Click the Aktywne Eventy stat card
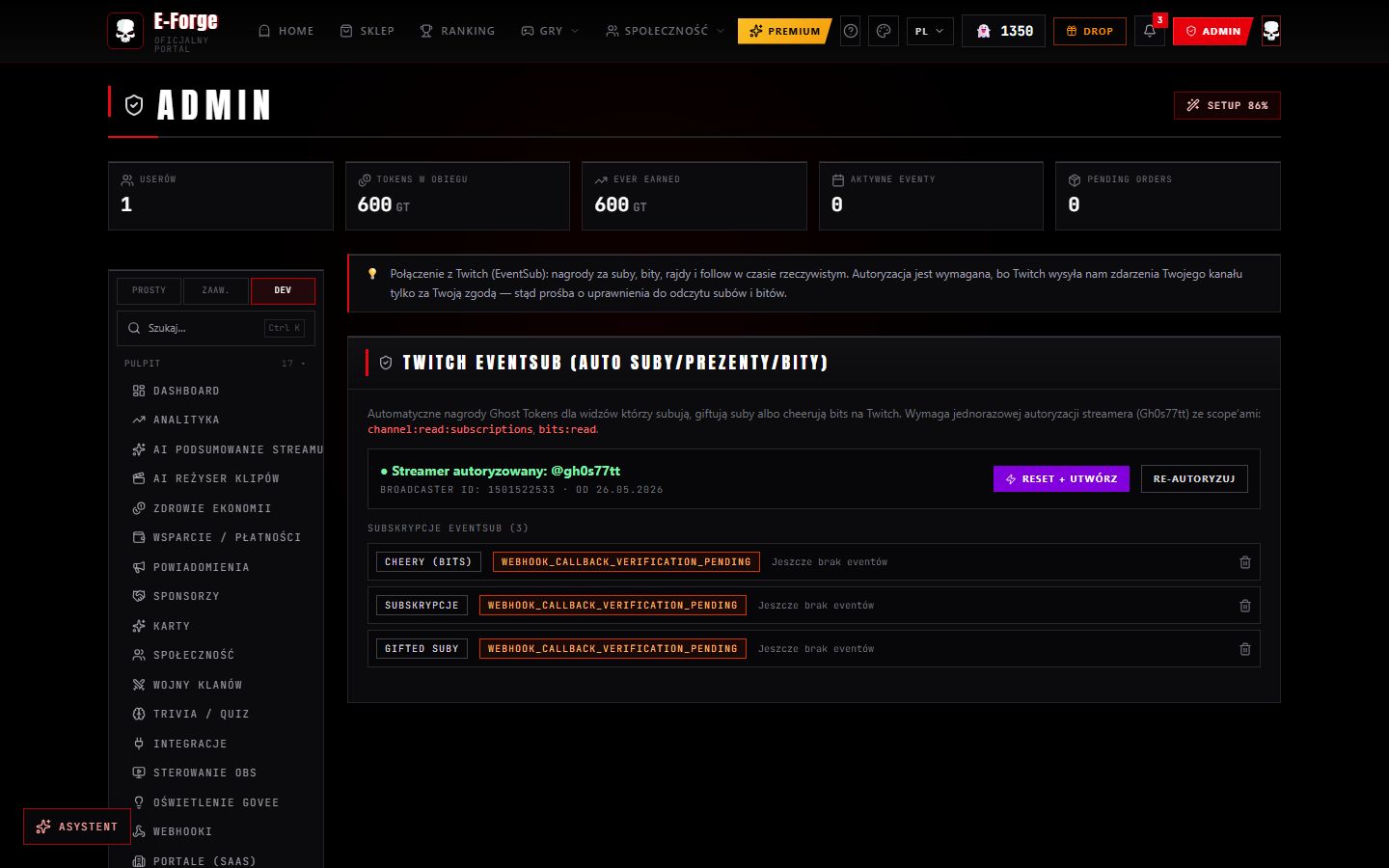 tap(931, 196)
